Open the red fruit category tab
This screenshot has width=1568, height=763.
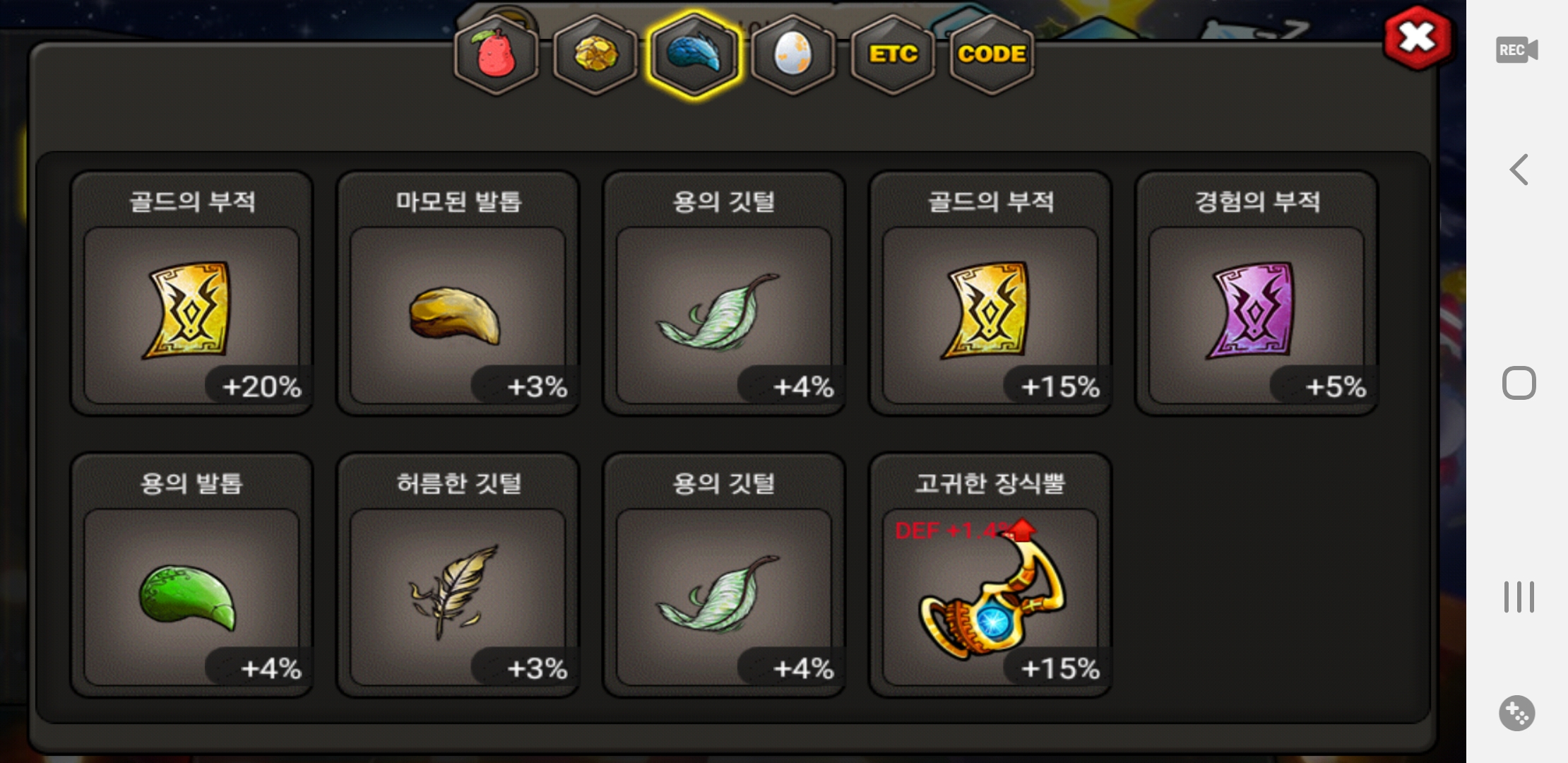tap(497, 54)
